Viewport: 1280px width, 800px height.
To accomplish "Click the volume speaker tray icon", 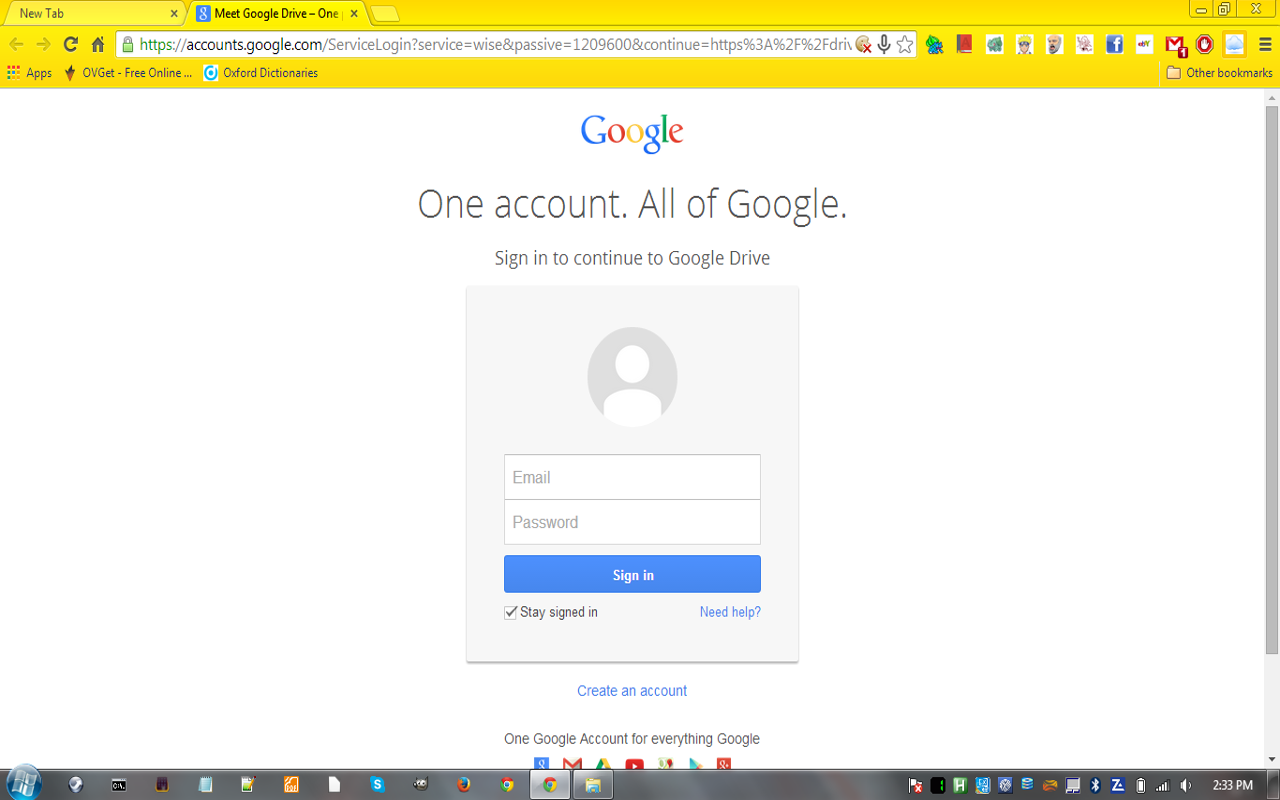I will [x=1186, y=785].
